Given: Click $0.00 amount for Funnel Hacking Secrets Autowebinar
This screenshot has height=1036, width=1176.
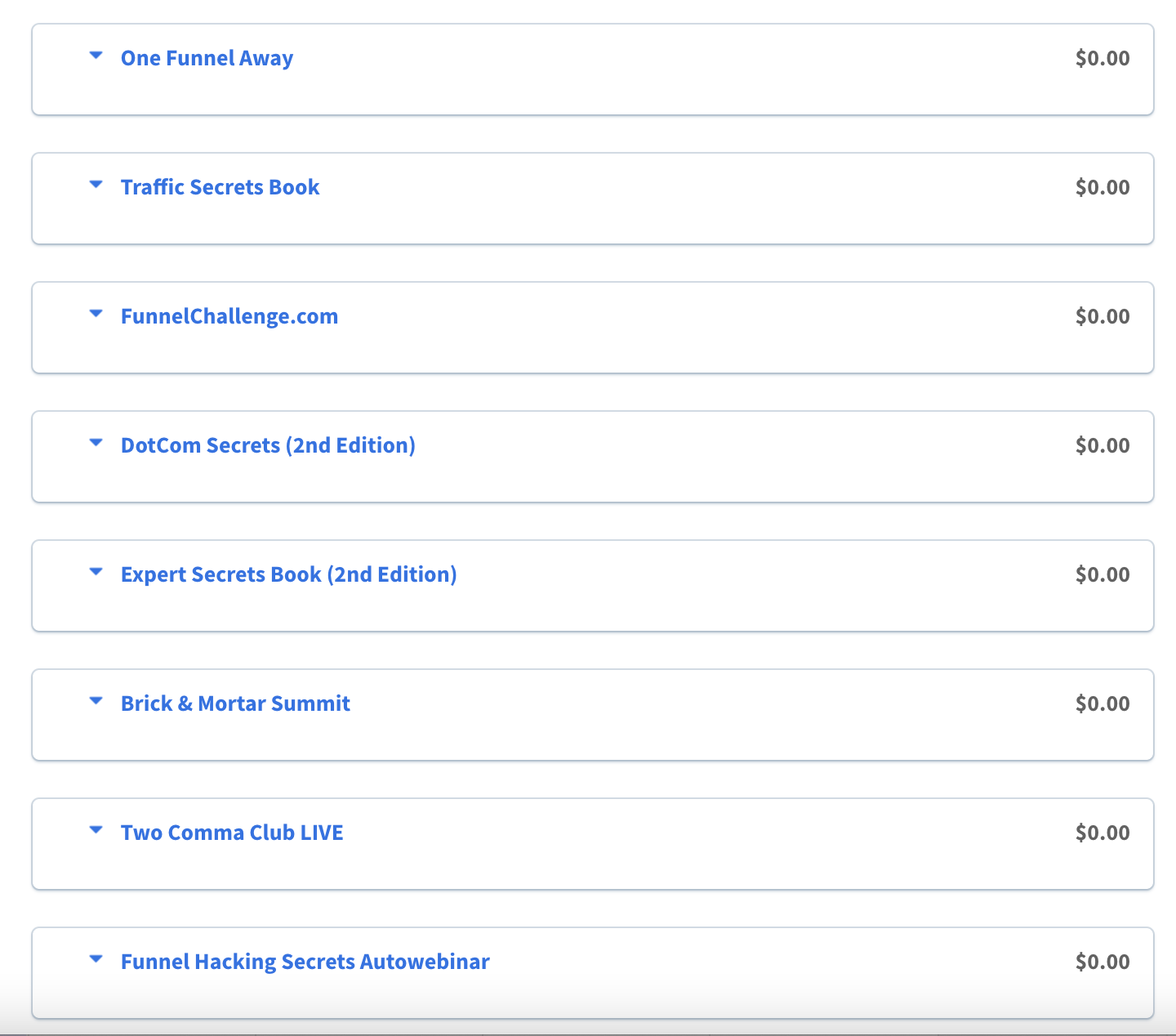Looking at the screenshot, I should [1102, 962].
